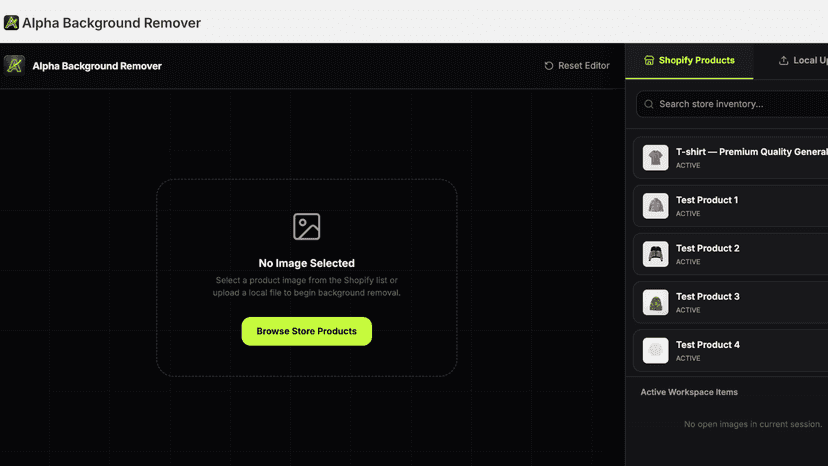Screen dimensions: 828x466
Task: Click the No Image Selected heading
Action: (307, 263)
